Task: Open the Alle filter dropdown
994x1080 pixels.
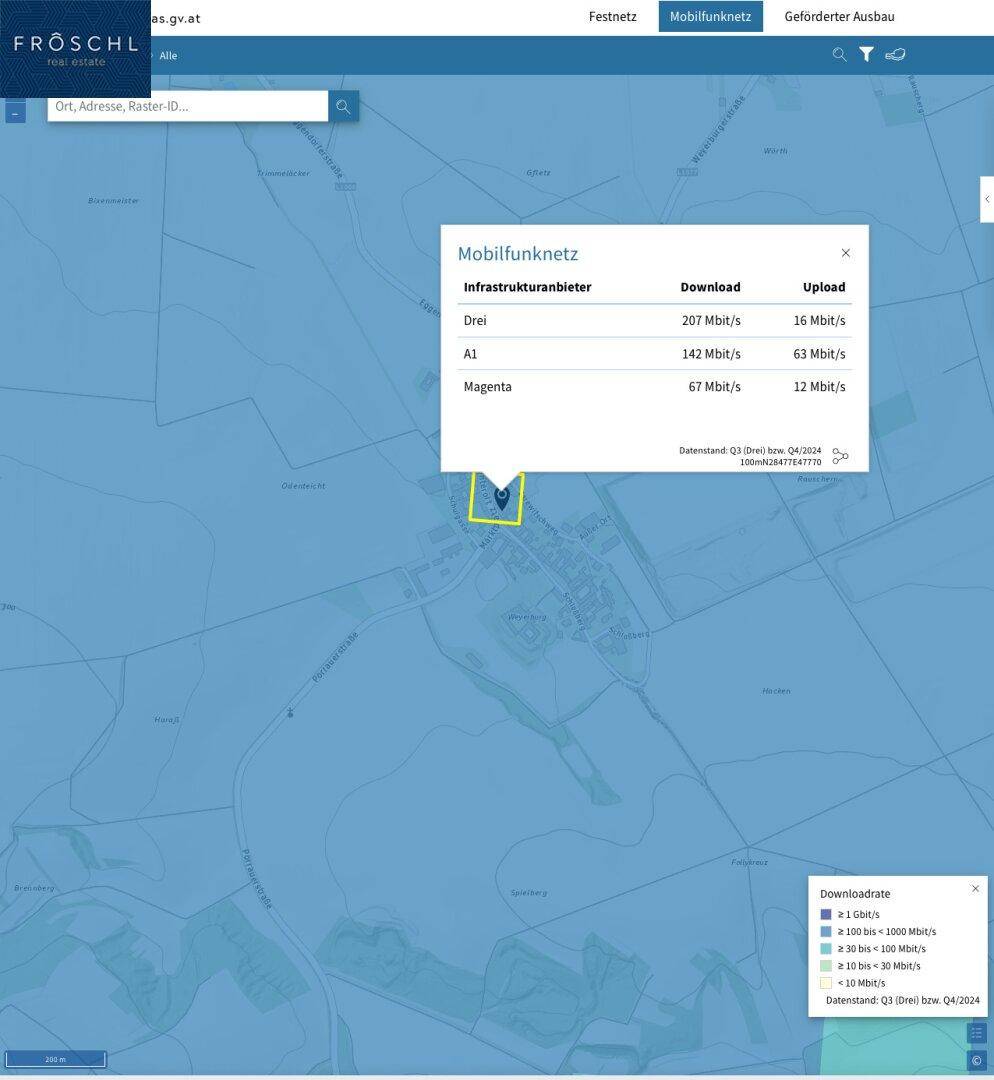Action: pyautogui.click(x=168, y=56)
